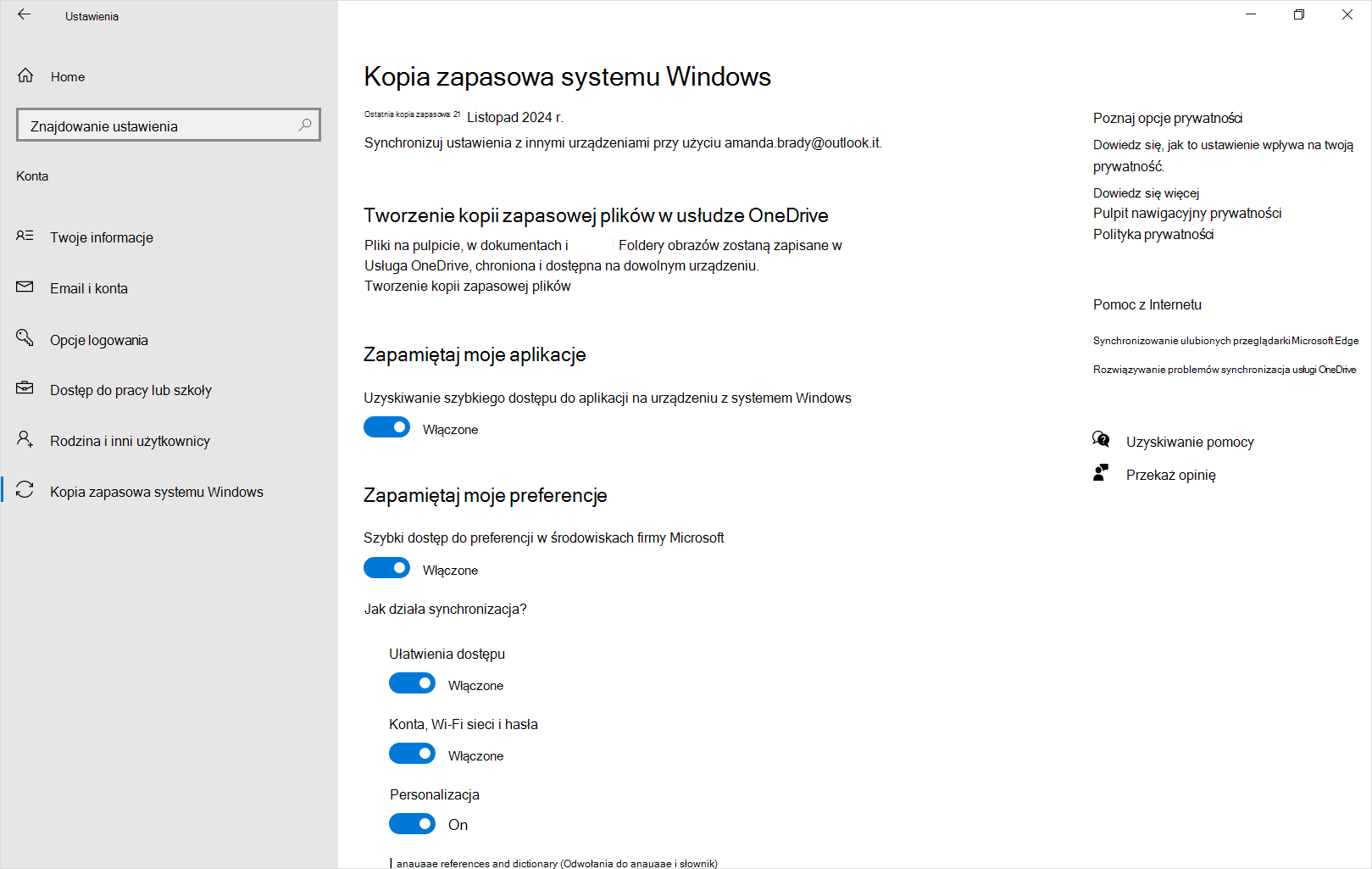Viewport: 1372px width, 869px height.
Task: Click Dowiedz się więcej privacy link
Action: (1146, 193)
